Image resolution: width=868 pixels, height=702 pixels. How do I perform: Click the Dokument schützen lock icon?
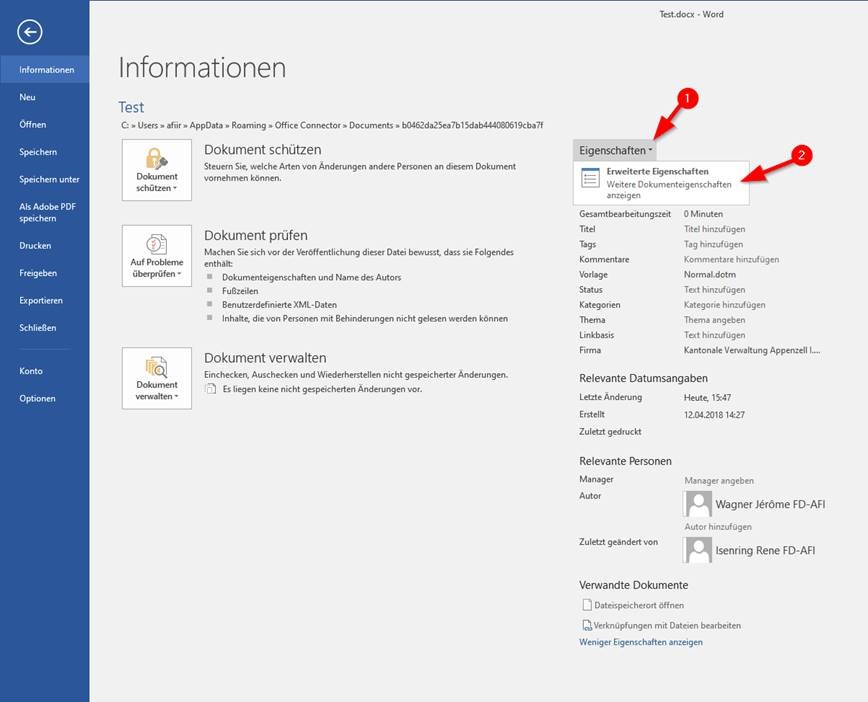tap(156, 158)
